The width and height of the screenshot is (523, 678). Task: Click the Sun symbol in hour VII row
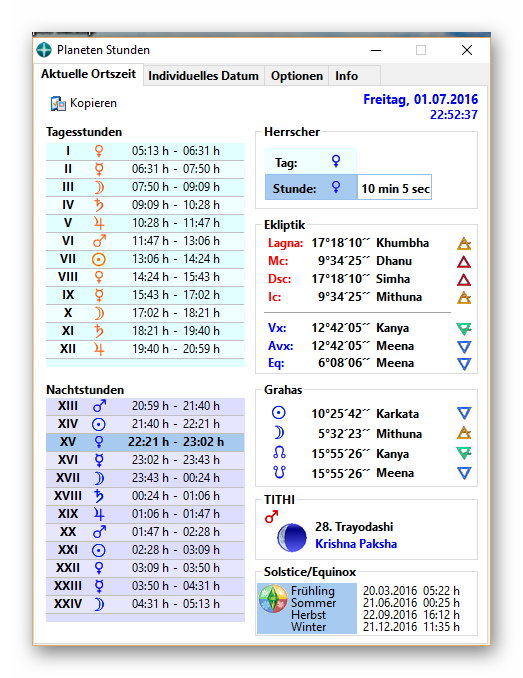99,259
